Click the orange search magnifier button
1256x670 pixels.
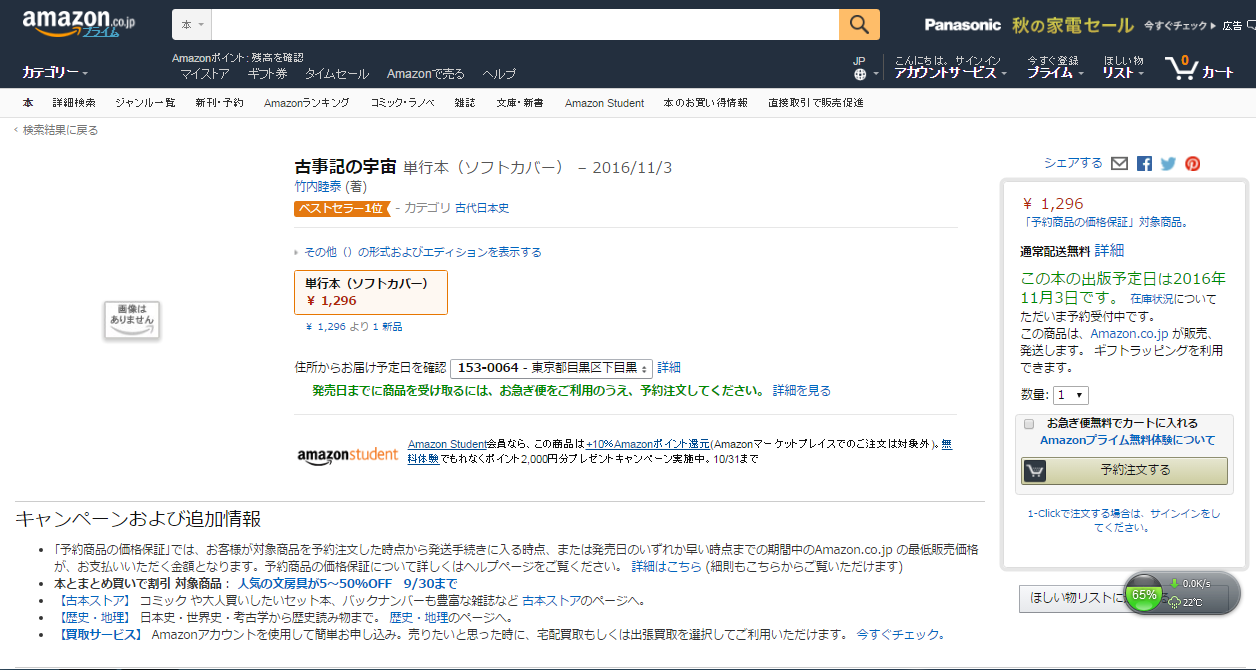pos(859,24)
